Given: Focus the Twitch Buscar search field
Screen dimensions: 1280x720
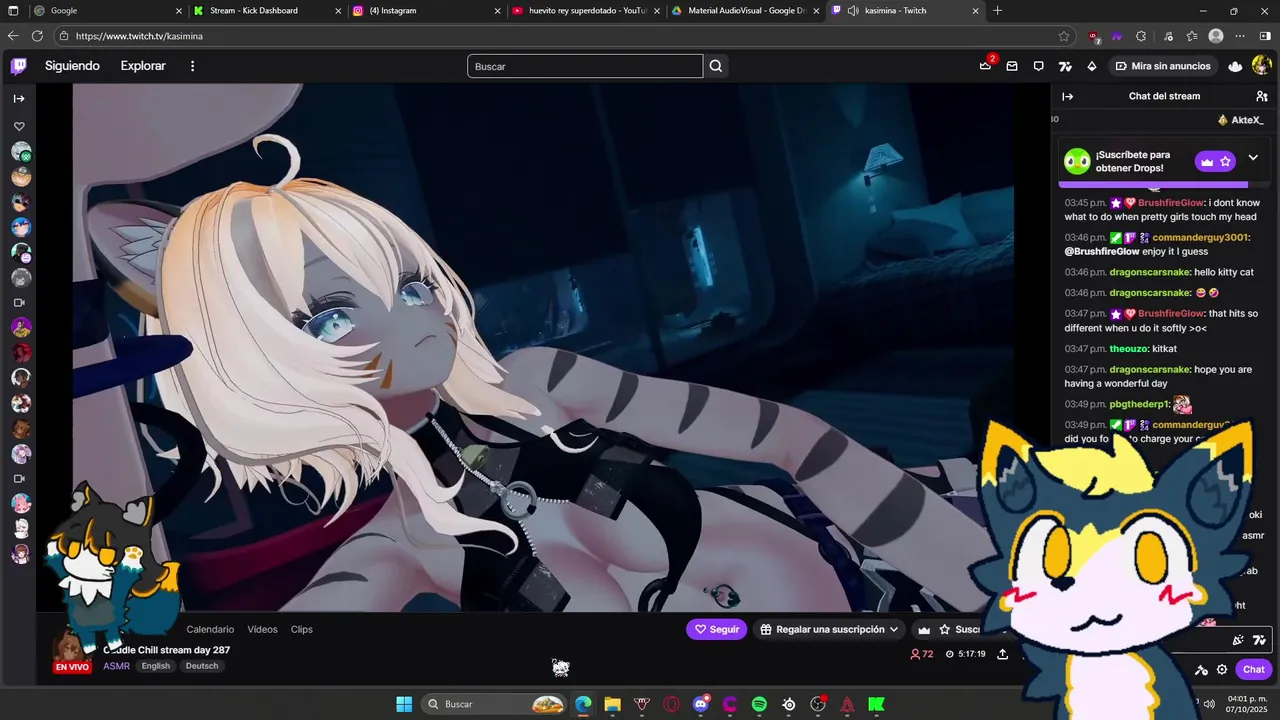Looking at the screenshot, I should (x=585, y=66).
